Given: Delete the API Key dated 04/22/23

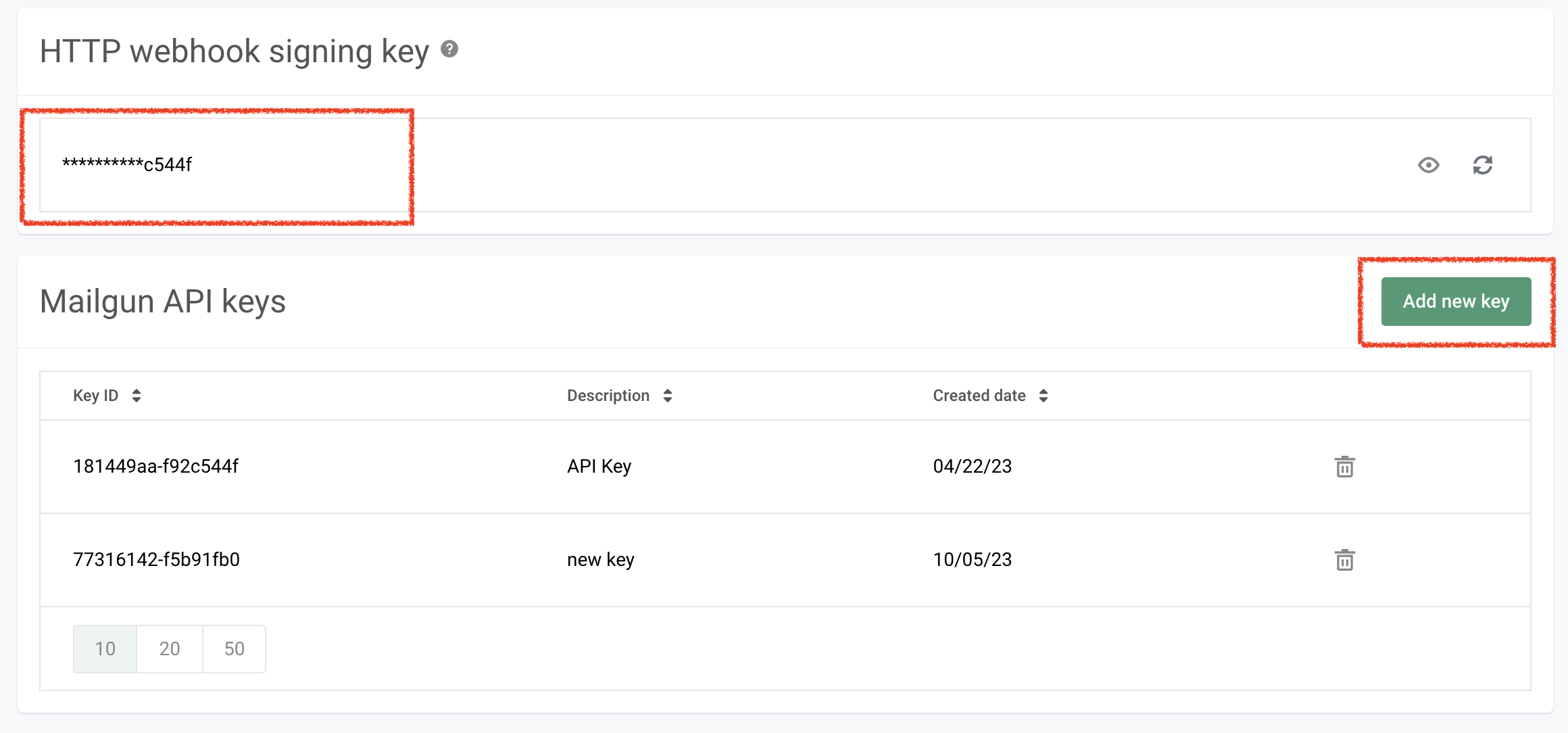Looking at the screenshot, I should point(1344,467).
